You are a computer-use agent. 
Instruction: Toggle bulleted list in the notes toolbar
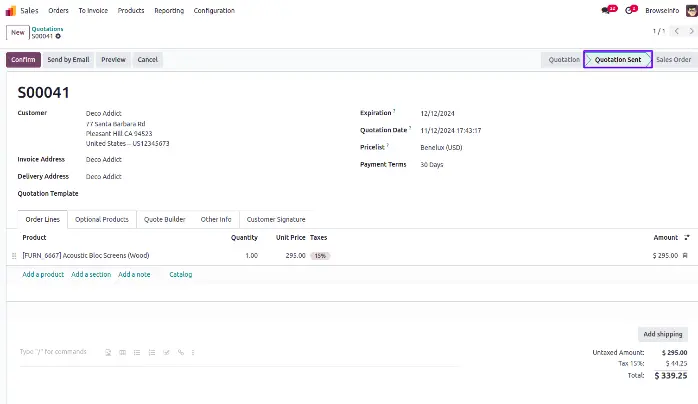pyautogui.click(x=136, y=352)
